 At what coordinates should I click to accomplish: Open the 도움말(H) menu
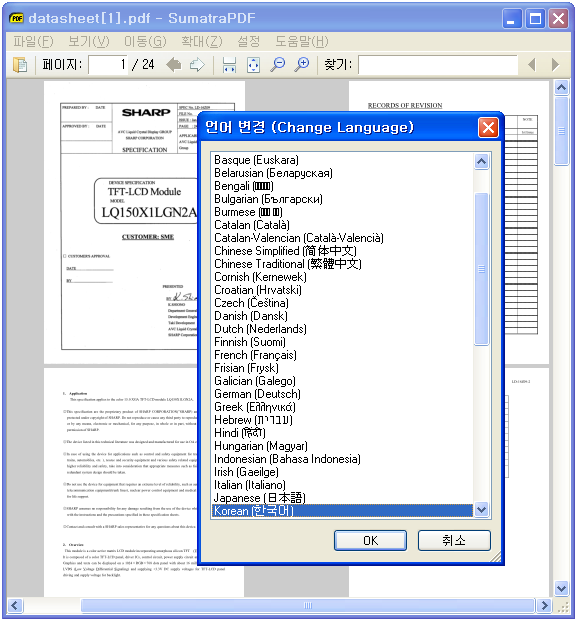coord(302,41)
